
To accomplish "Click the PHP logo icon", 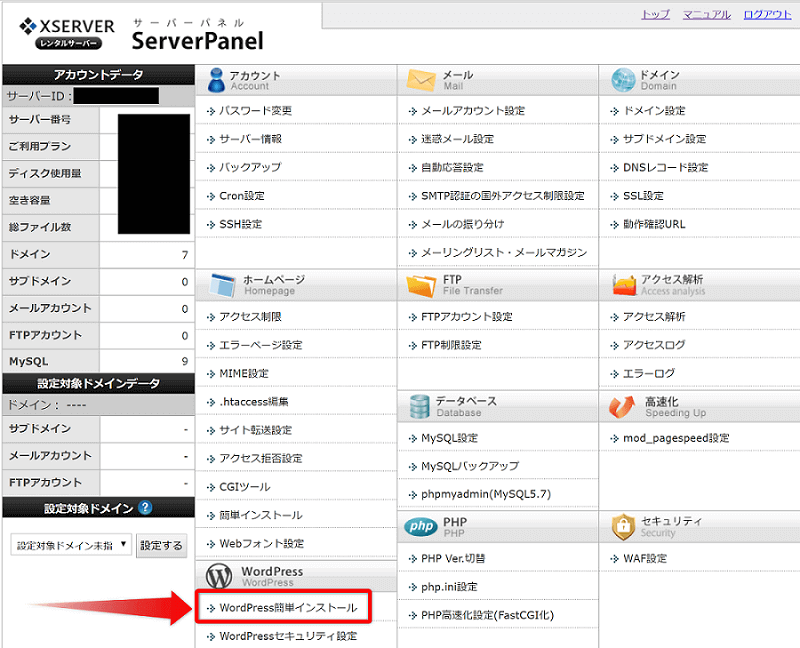I will (421, 527).
